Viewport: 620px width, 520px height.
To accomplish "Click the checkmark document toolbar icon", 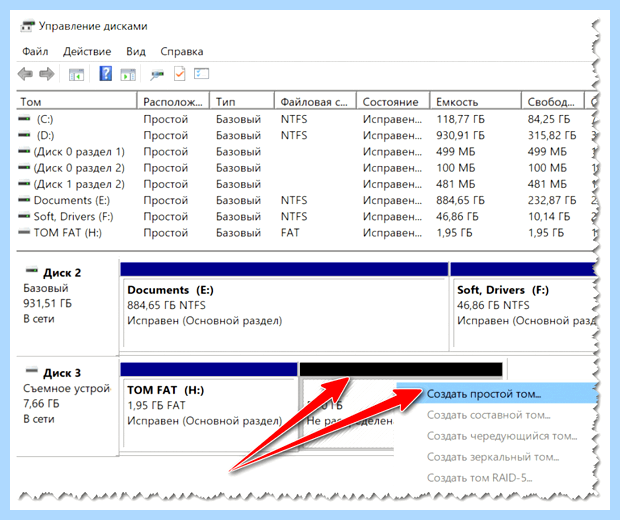I will pos(180,74).
